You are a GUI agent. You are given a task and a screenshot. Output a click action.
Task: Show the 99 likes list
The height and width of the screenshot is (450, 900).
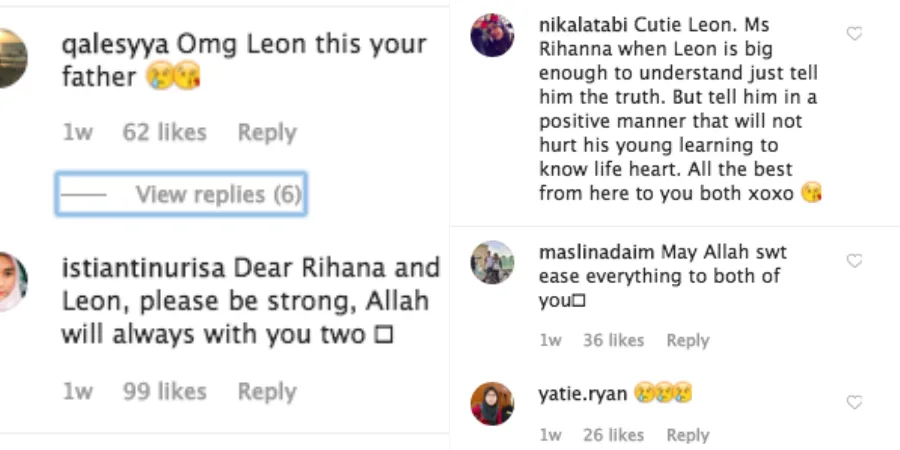coord(164,392)
